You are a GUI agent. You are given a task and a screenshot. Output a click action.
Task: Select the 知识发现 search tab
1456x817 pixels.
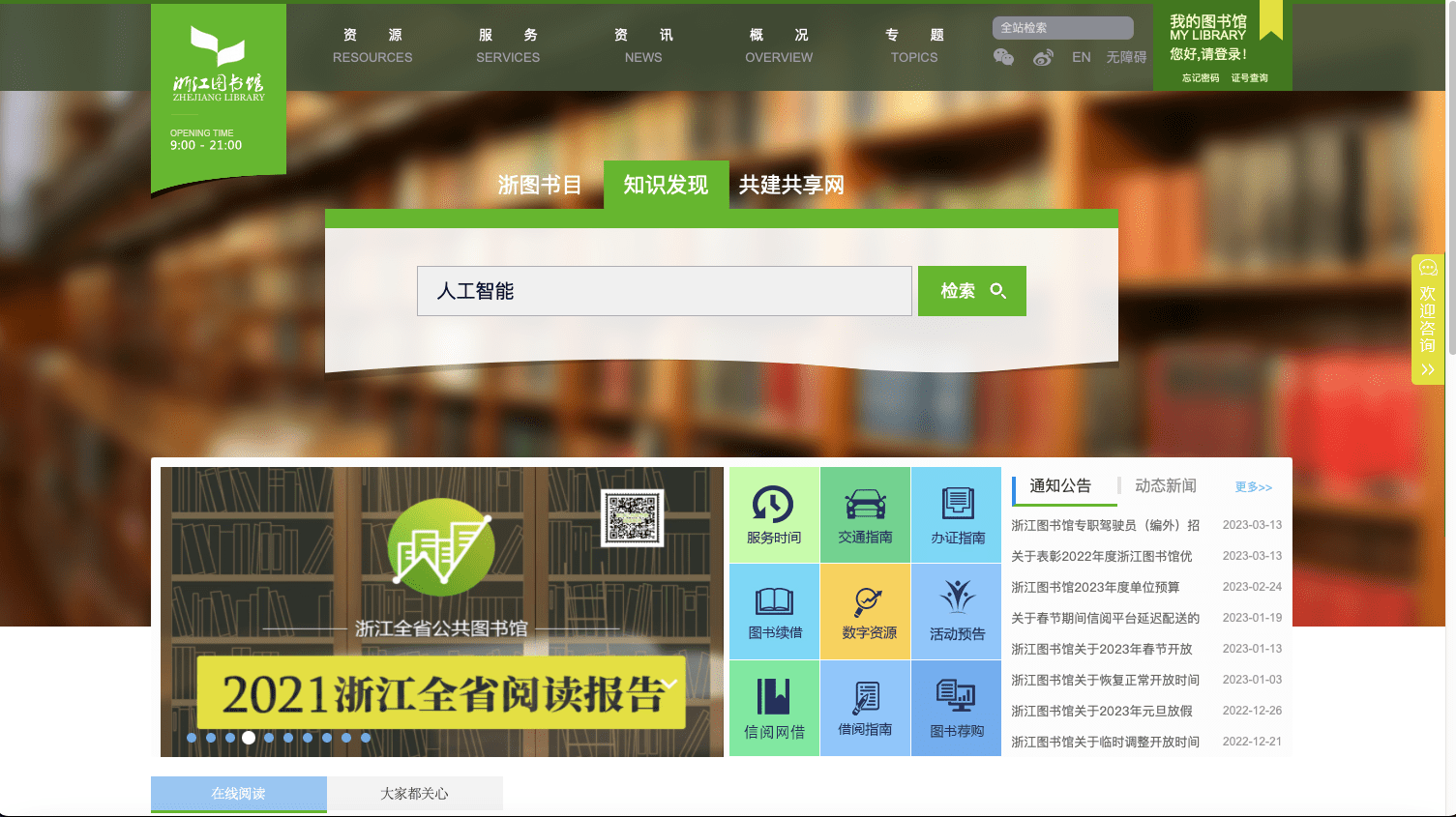[666, 185]
